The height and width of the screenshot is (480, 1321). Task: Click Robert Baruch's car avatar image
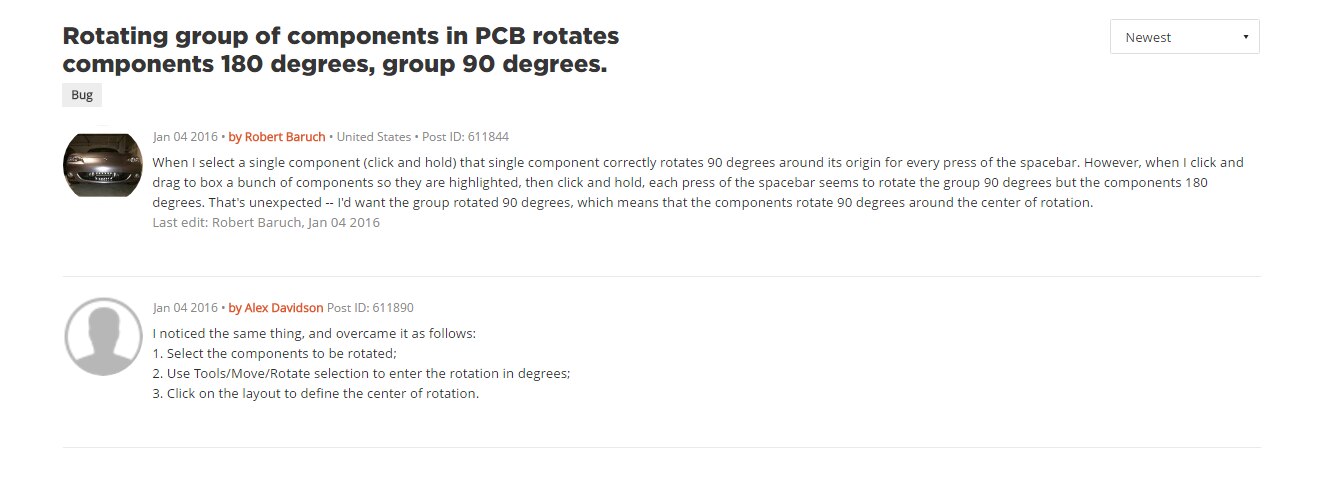pos(103,165)
